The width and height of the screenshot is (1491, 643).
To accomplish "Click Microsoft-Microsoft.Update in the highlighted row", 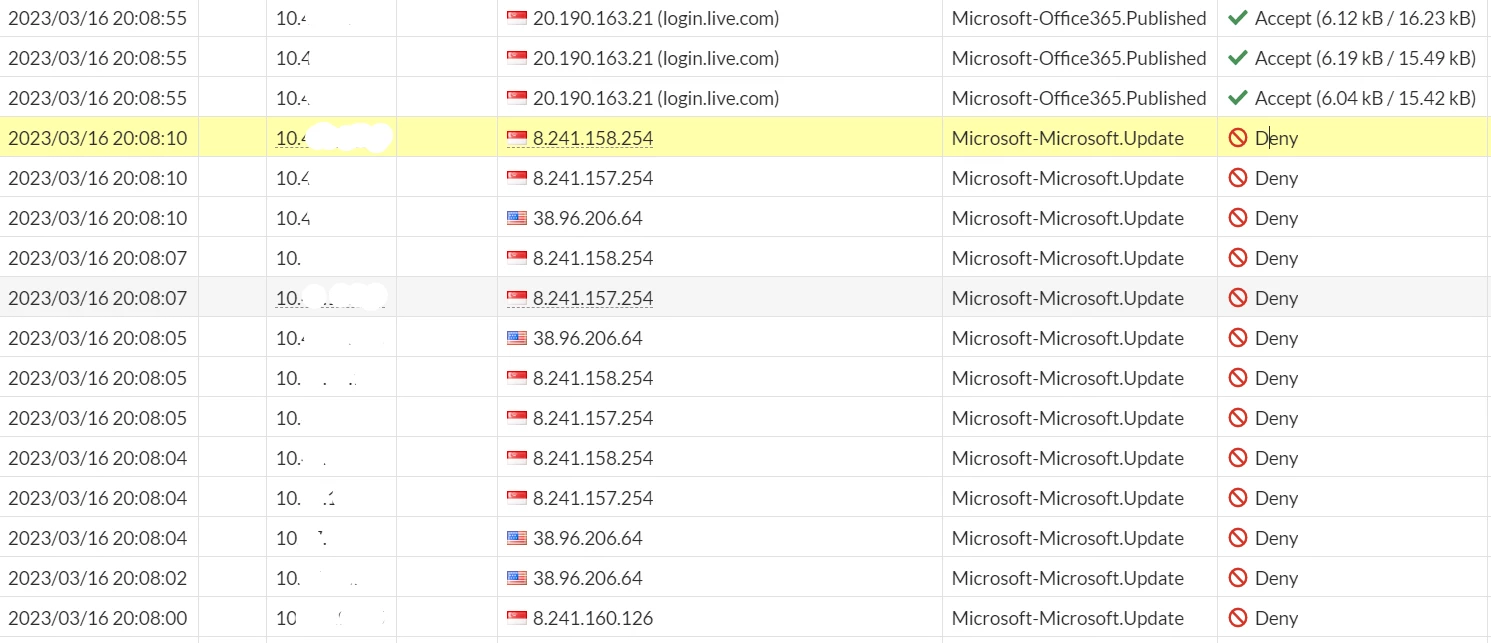I will tap(1068, 138).
